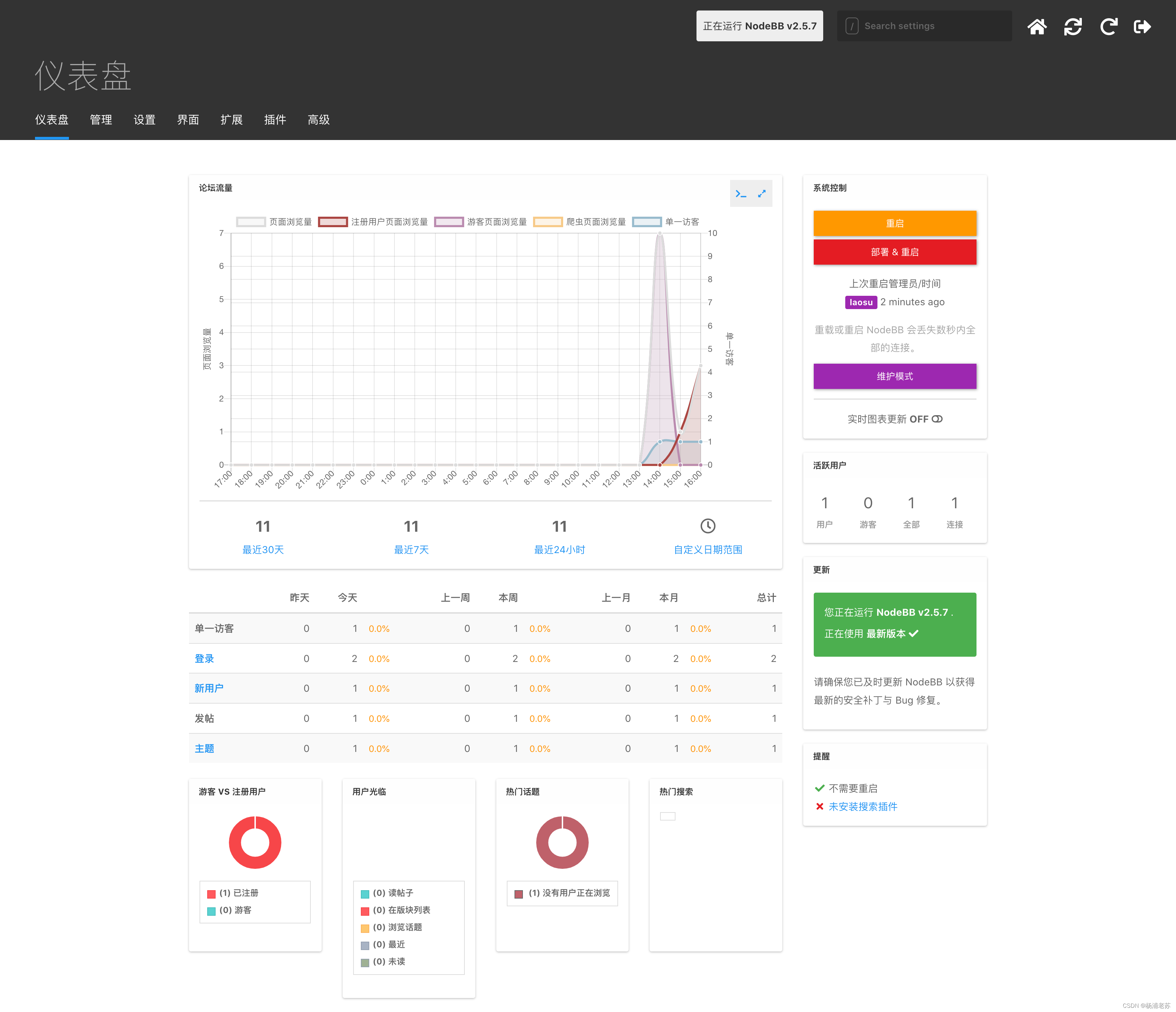Open the terminal icon in forum traffic panel
1176x1012 pixels.
(x=741, y=194)
